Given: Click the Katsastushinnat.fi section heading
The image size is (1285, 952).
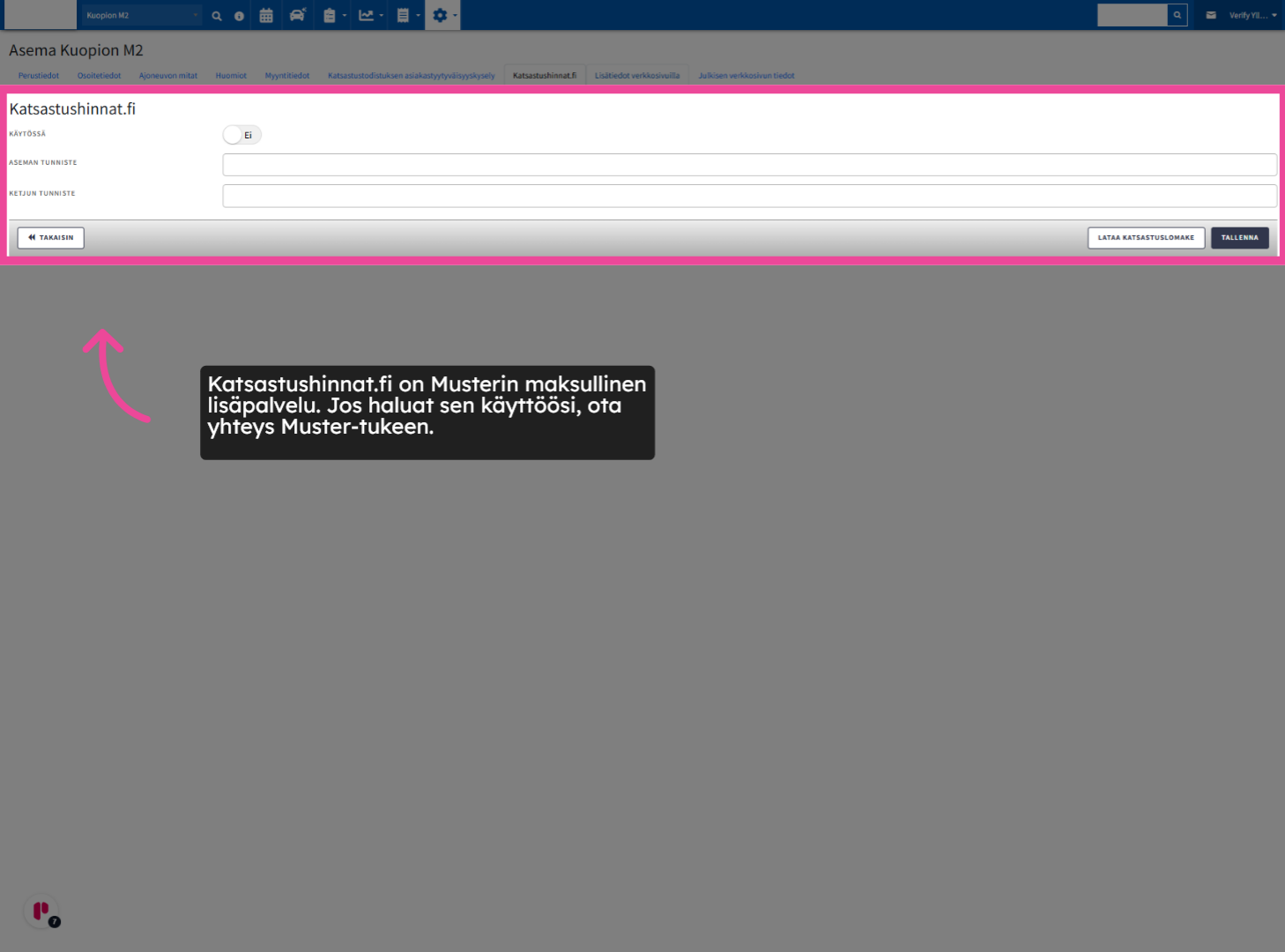Looking at the screenshot, I should pos(72,109).
